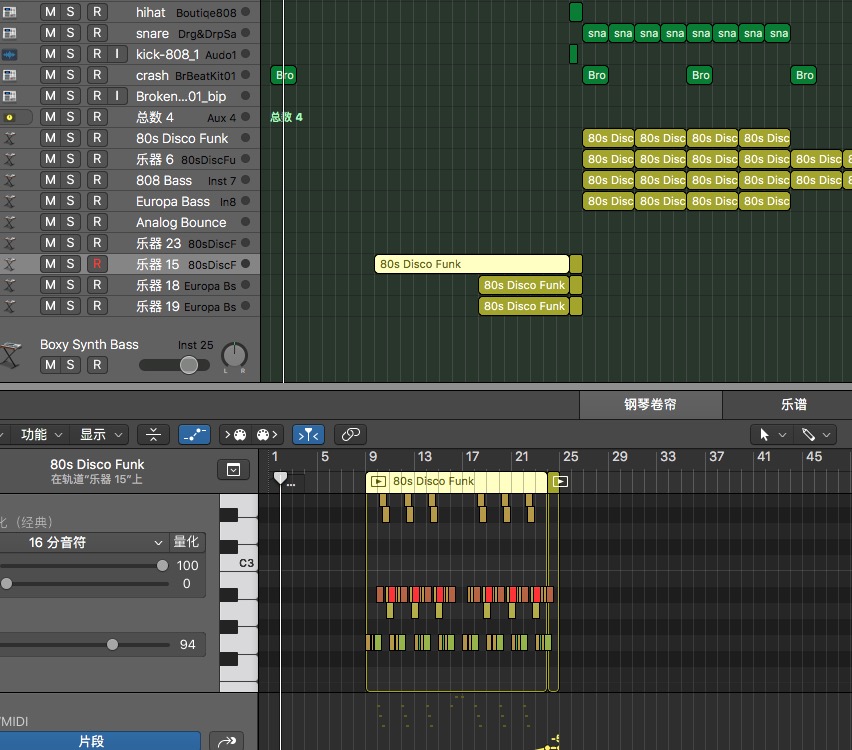The image size is (852, 750).
Task: Select 80s Disco Funk region on 乐器 18
Action: click(524, 285)
